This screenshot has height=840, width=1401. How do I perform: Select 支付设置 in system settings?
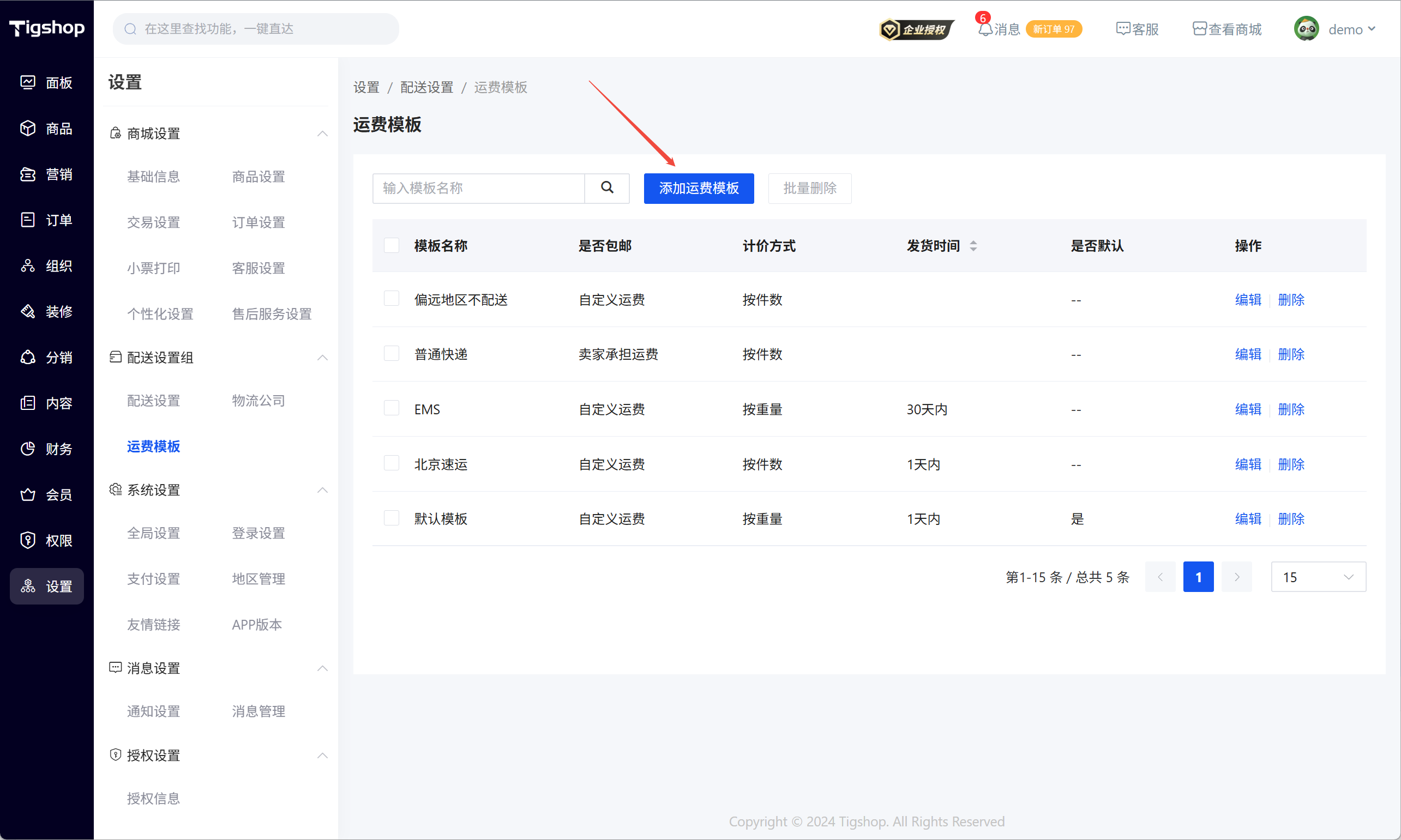153,578
